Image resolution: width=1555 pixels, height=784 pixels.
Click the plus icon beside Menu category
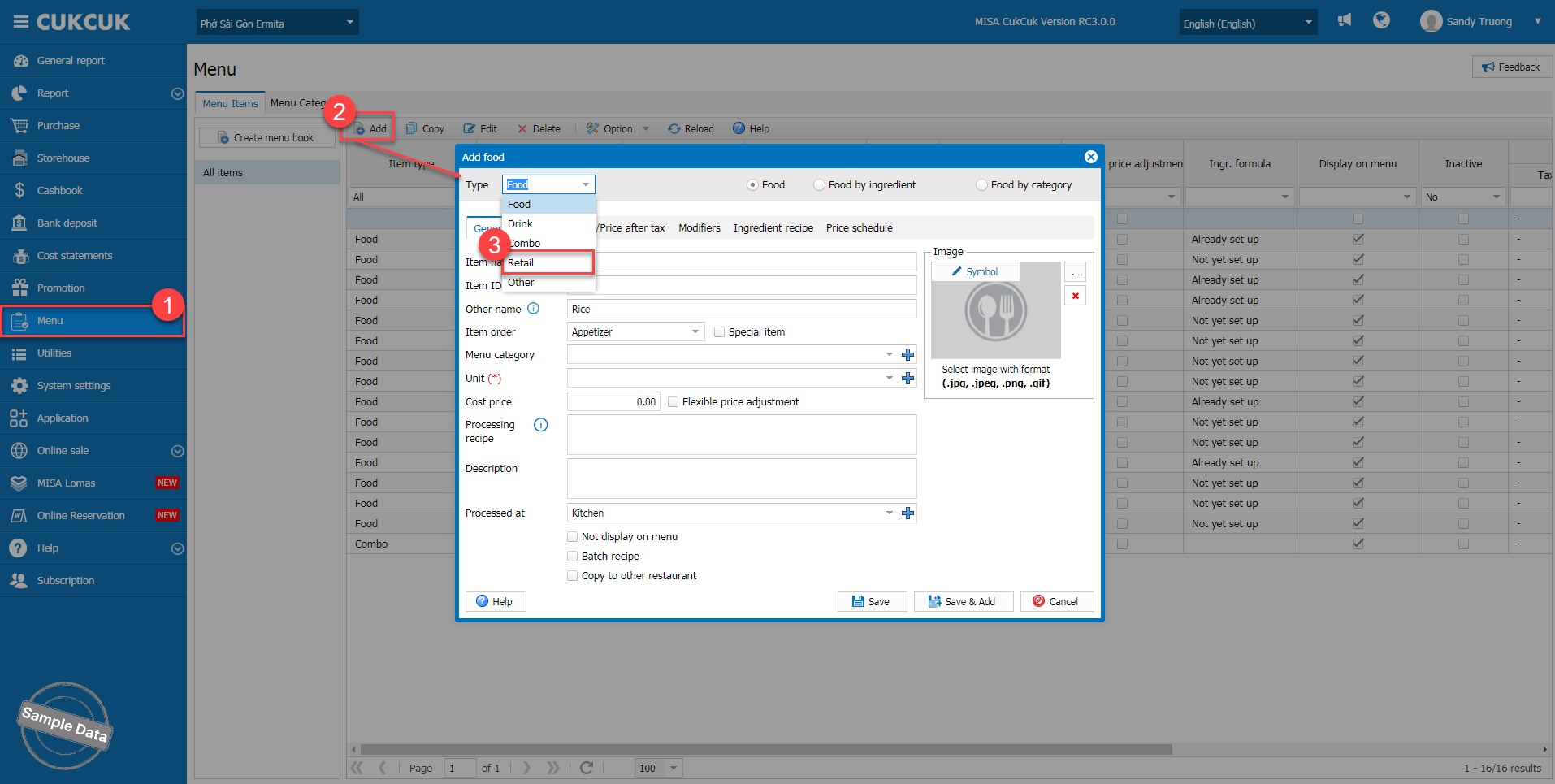(907, 355)
